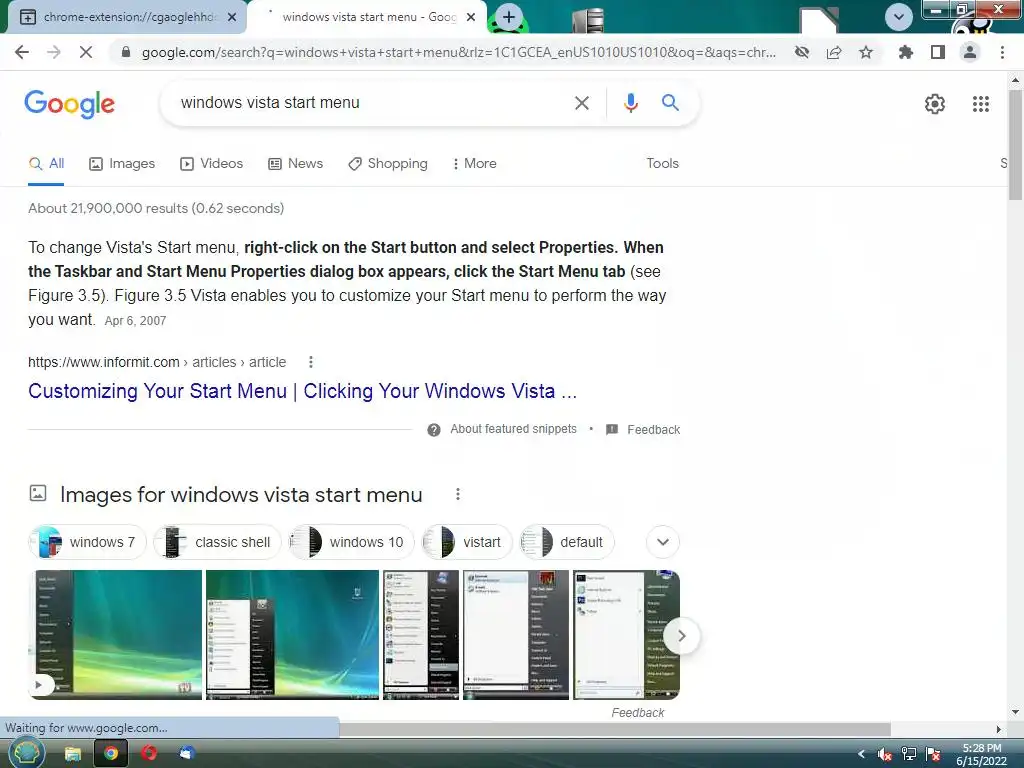Click the lock icon in address bar
Screen dimensions: 1024x768
[x=126, y=52]
